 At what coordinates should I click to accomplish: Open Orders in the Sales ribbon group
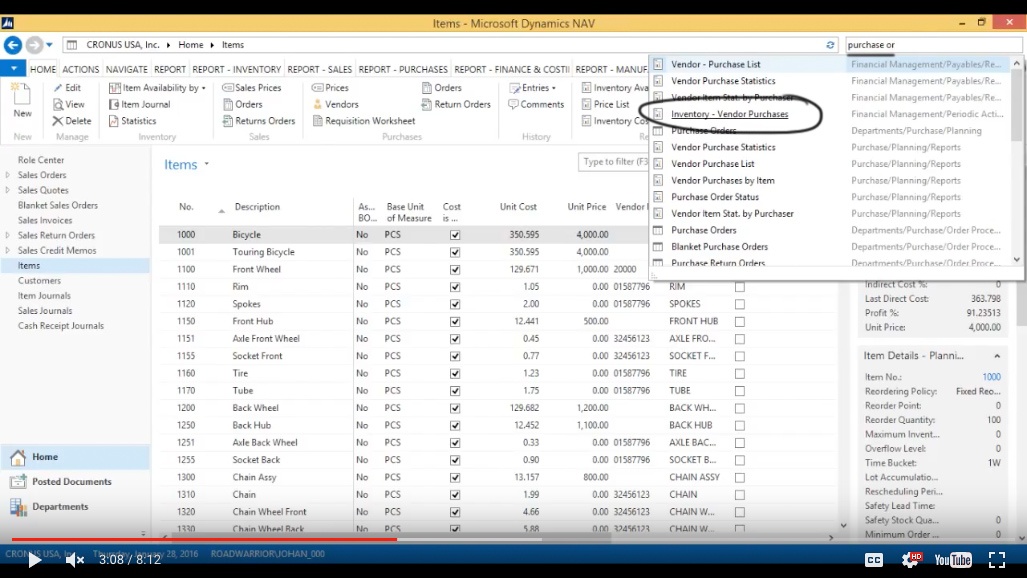[242, 104]
